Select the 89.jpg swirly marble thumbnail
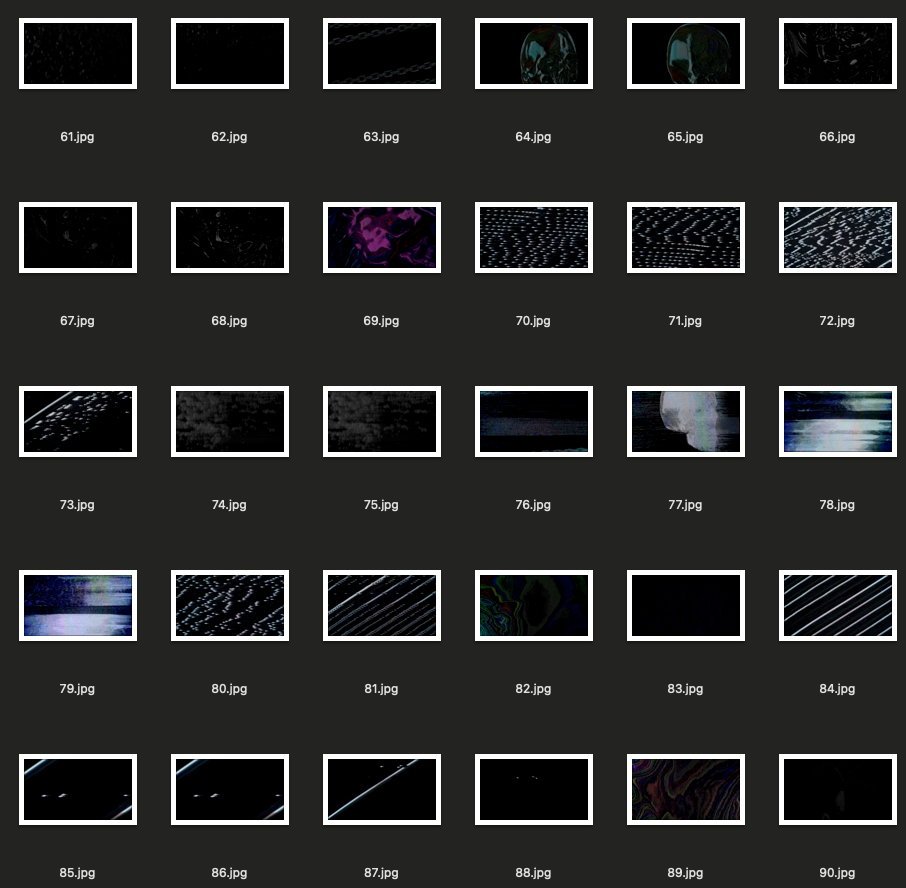The width and height of the screenshot is (906, 888). tap(685, 790)
